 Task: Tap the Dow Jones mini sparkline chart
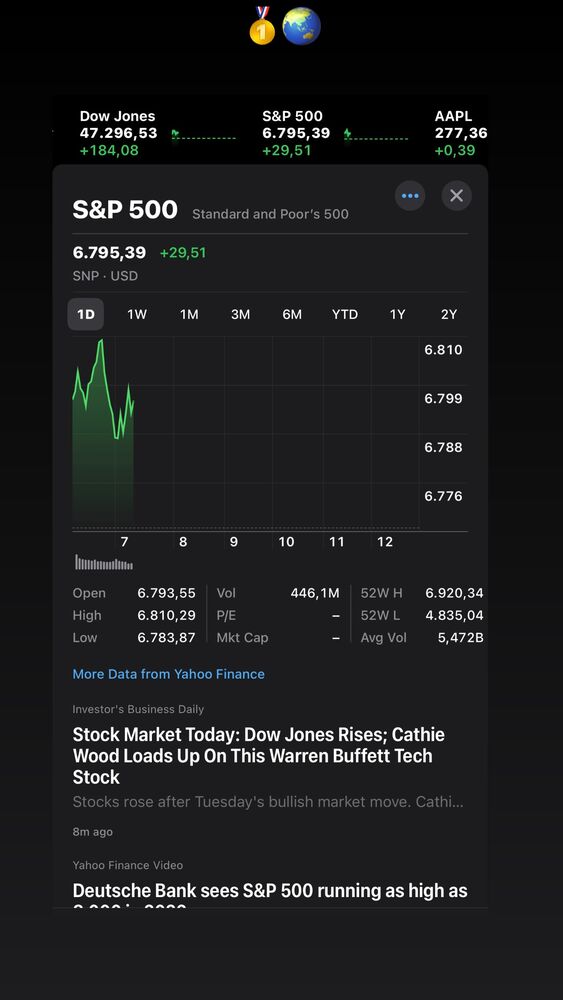point(204,135)
